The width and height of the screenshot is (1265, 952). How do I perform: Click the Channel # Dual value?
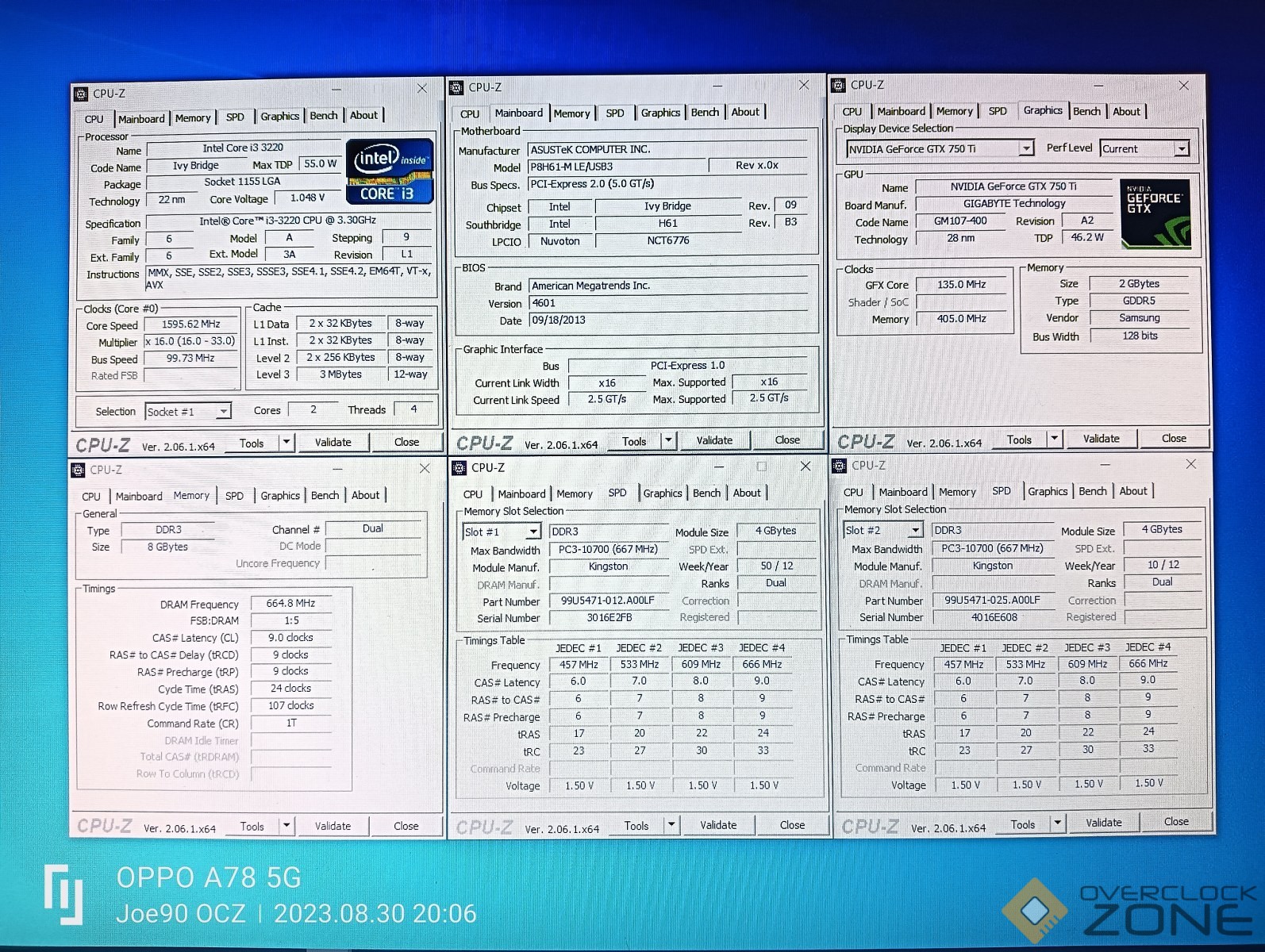(372, 528)
